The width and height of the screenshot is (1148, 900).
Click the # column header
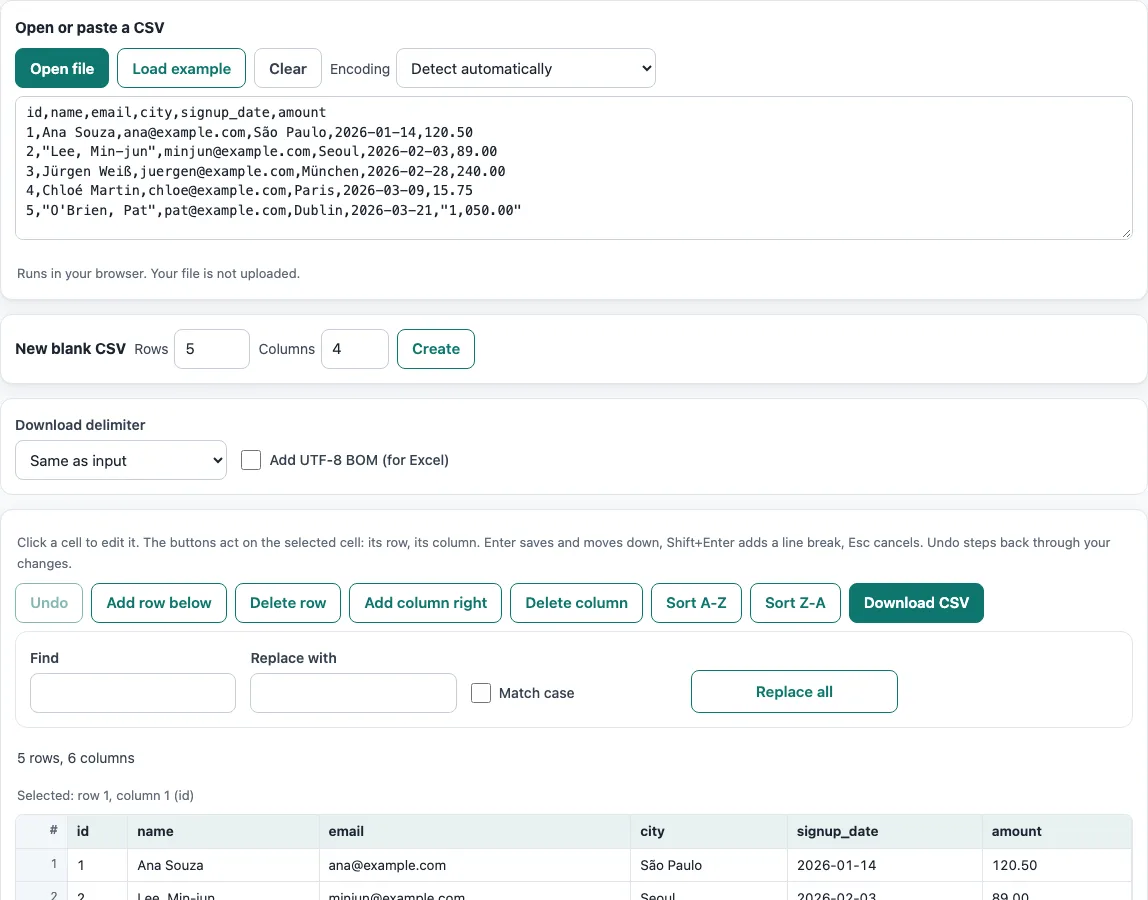click(x=42, y=831)
